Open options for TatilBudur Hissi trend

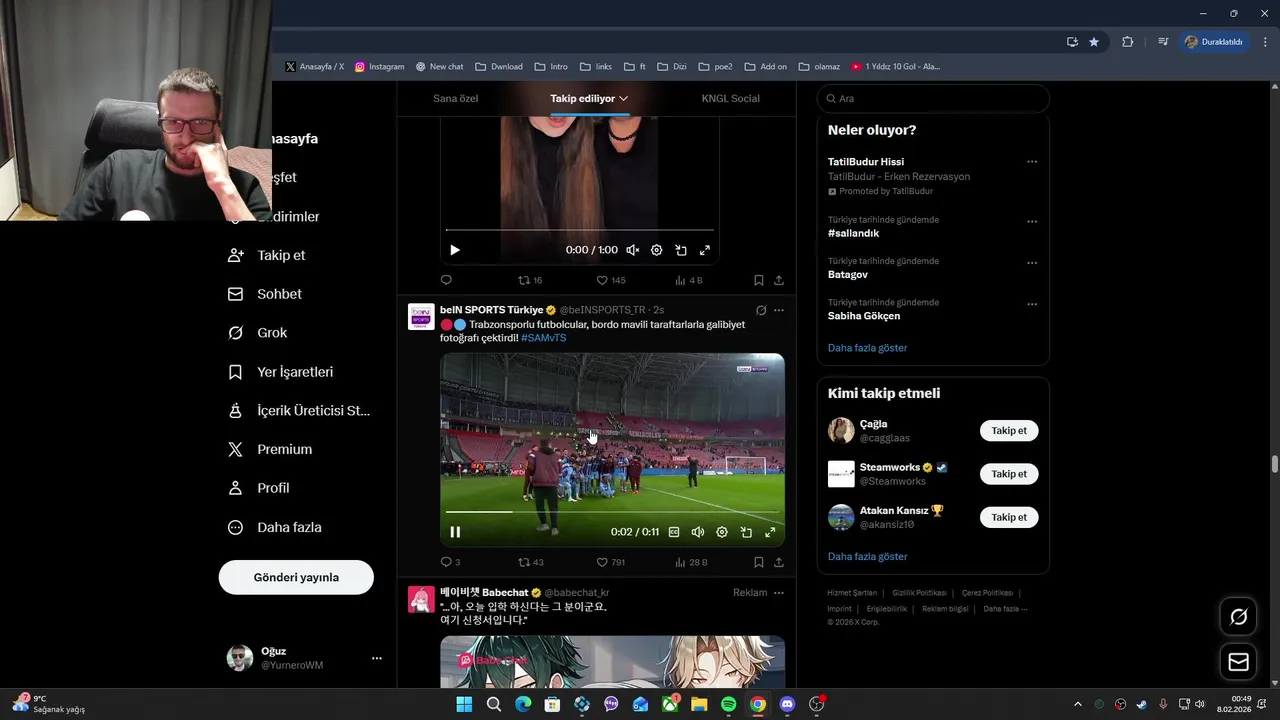point(1032,161)
